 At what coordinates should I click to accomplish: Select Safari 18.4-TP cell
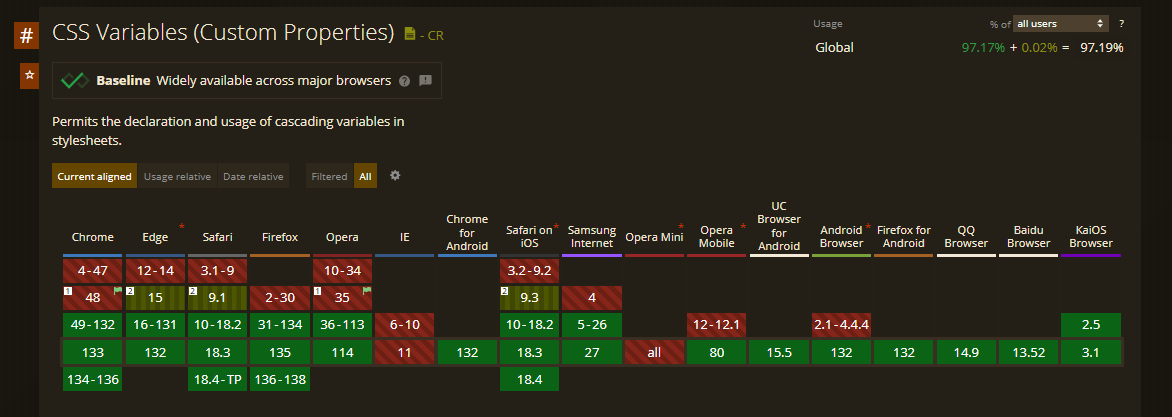coord(218,380)
